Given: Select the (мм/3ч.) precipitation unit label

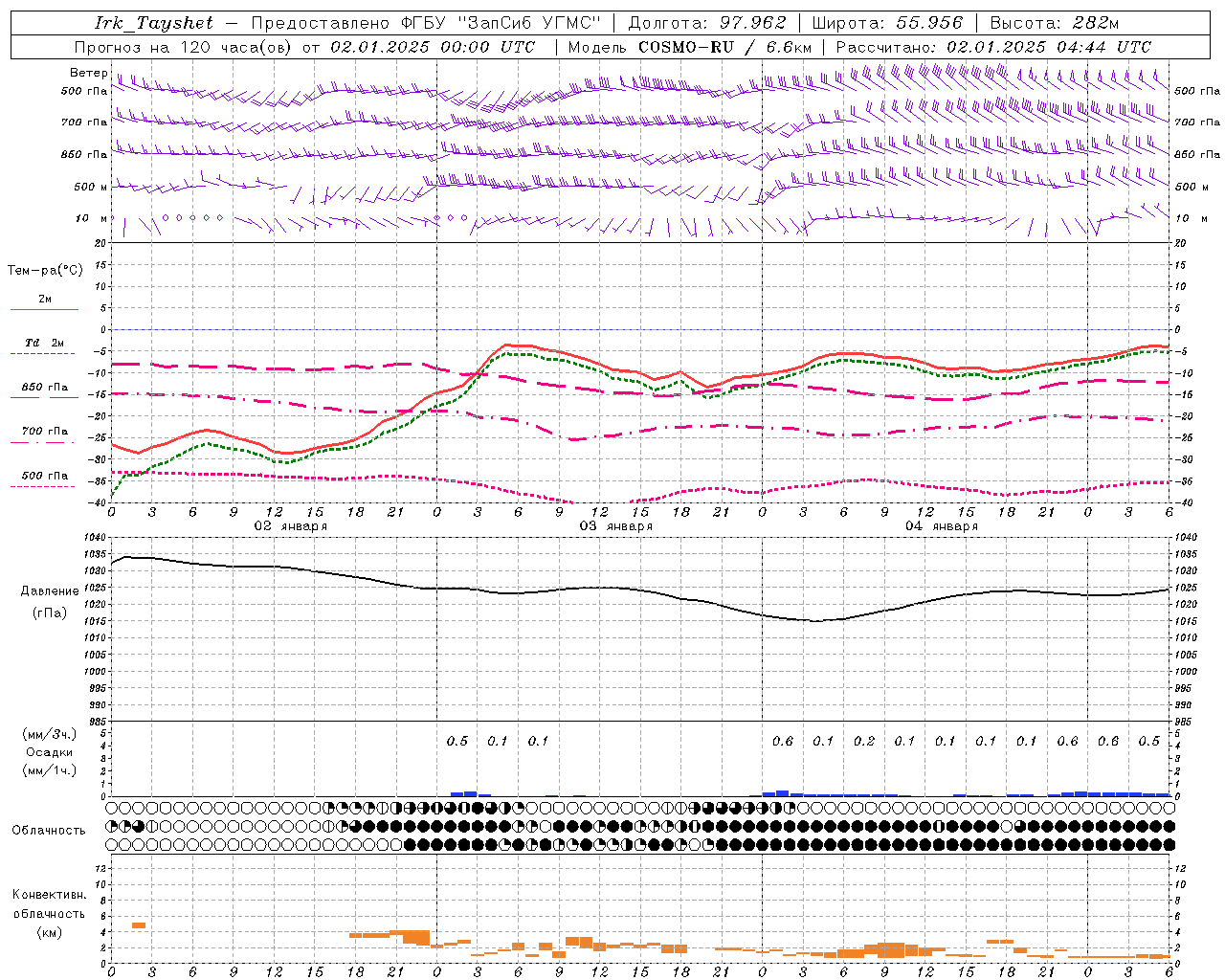Looking at the screenshot, I should pos(49,734).
